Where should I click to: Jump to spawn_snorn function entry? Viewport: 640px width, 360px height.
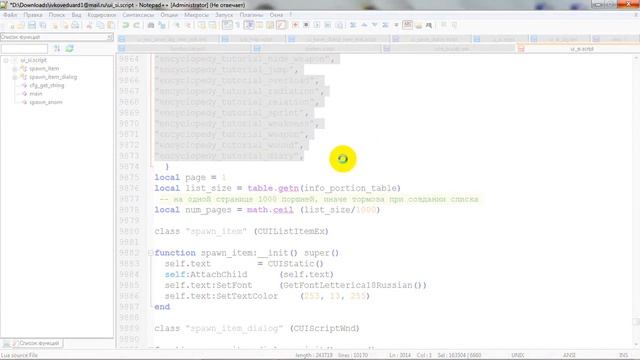pyautogui.click(x=46, y=102)
